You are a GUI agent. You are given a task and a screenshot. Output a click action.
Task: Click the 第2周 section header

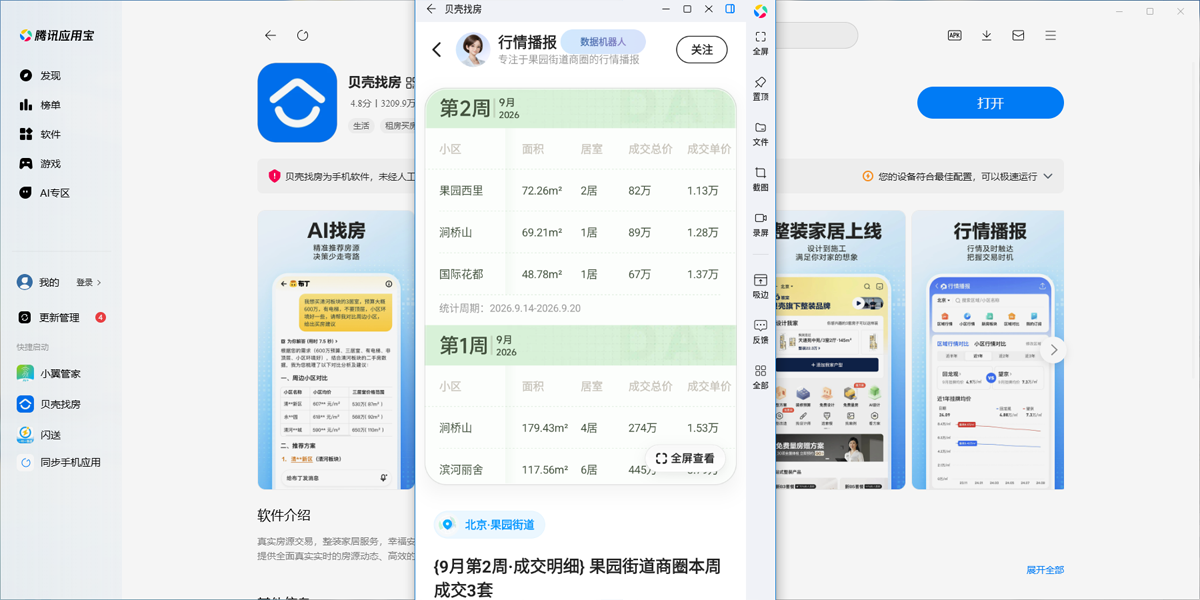point(580,108)
